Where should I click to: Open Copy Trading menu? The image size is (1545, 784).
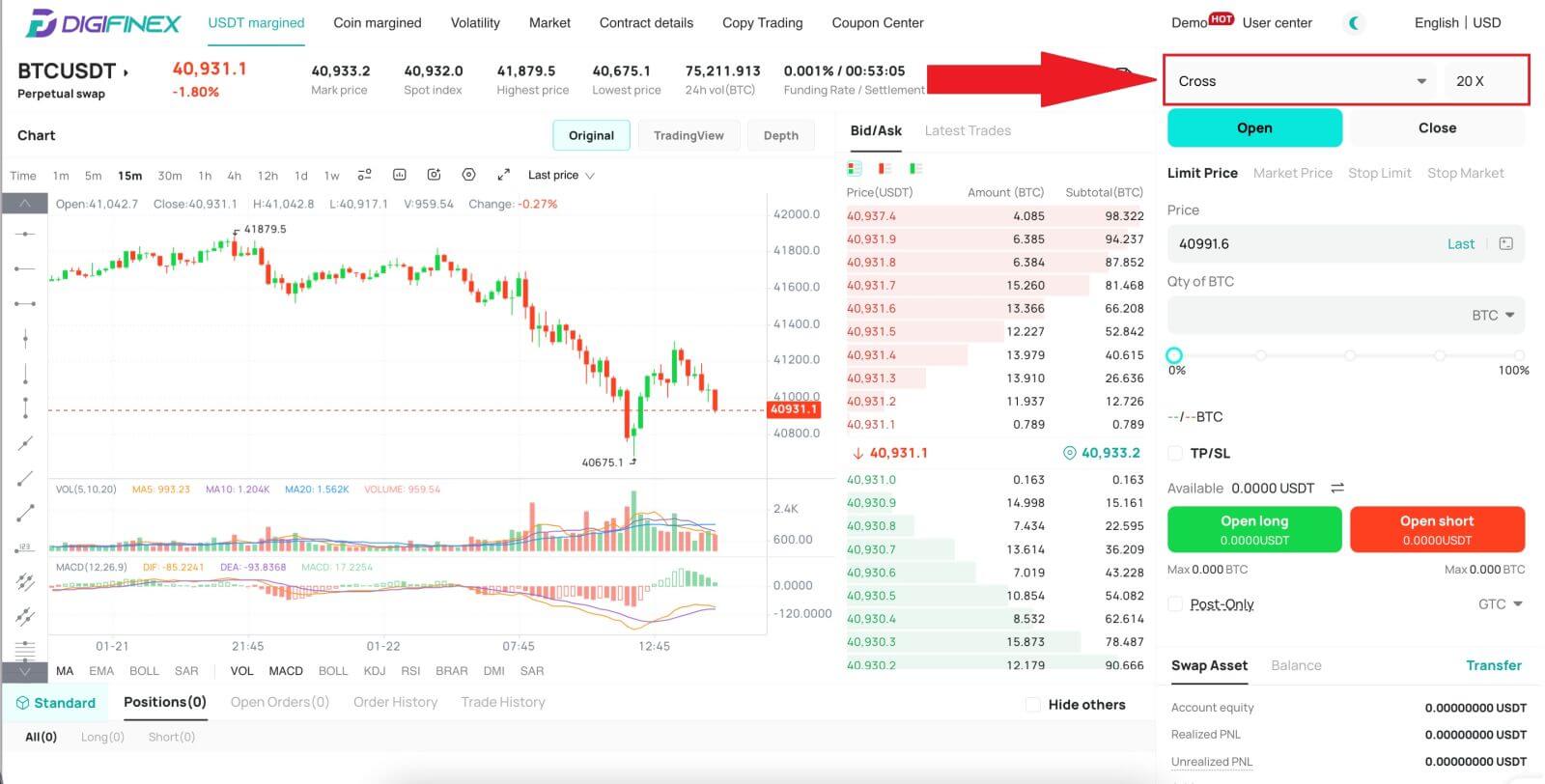[763, 23]
